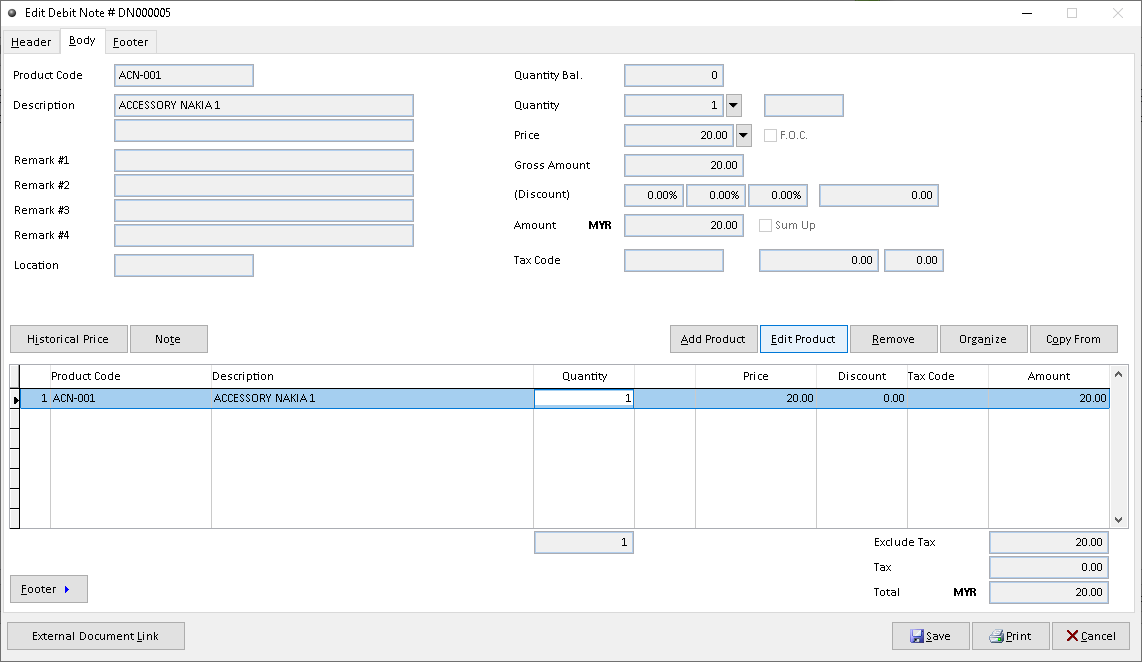Click the Remark #2 field

[x=264, y=185]
